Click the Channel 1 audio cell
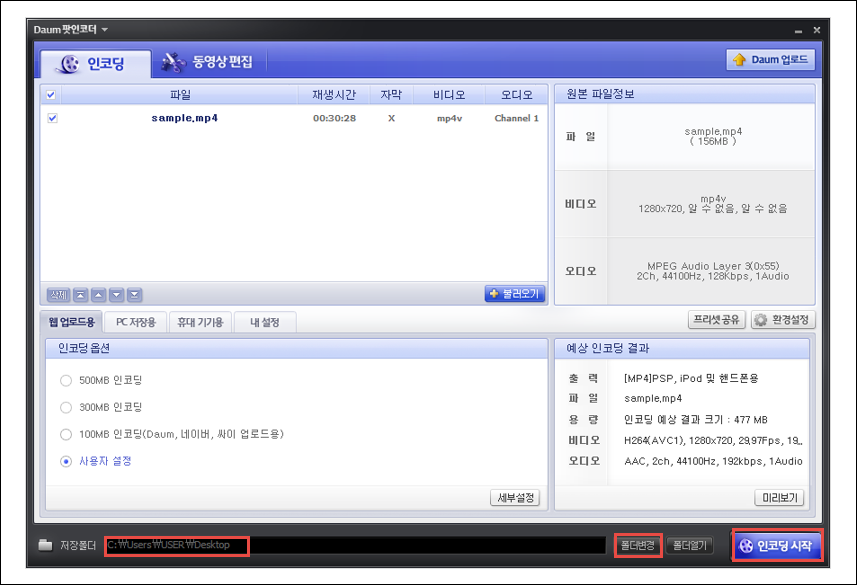 516,118
